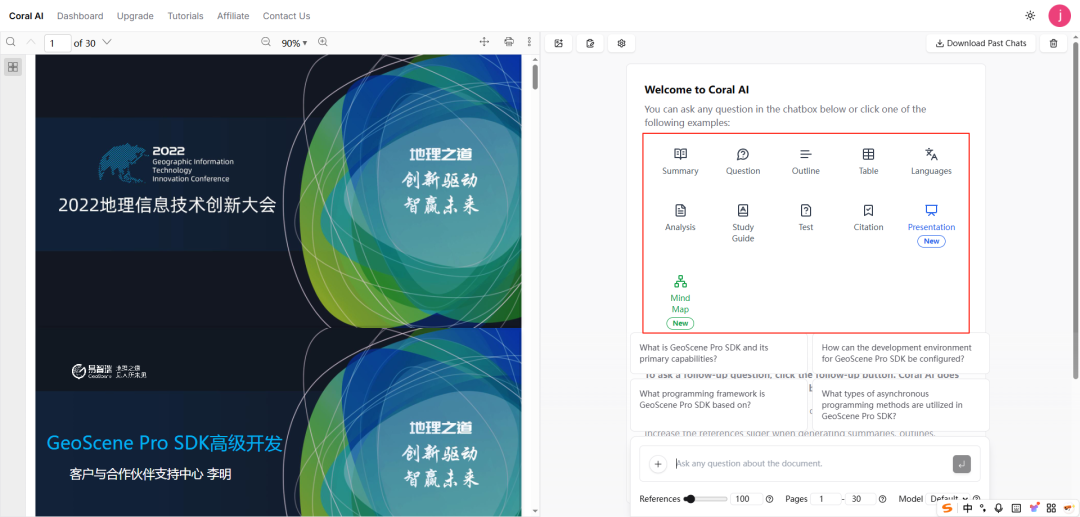Zoom in on the PDF
Viewport: 1080px width, 517px height.
(x=322, y=42)
